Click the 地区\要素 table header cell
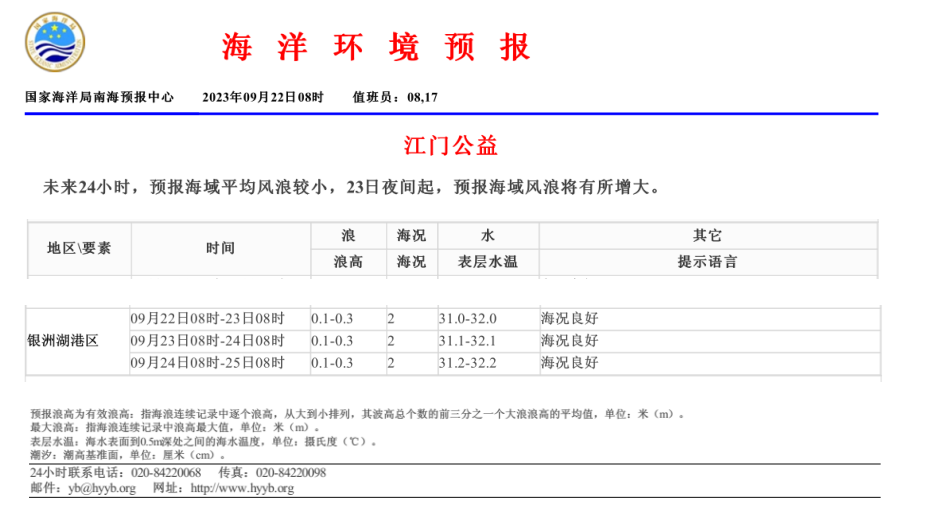This screenshot has width=929, height=512. (x=79, y=248)
